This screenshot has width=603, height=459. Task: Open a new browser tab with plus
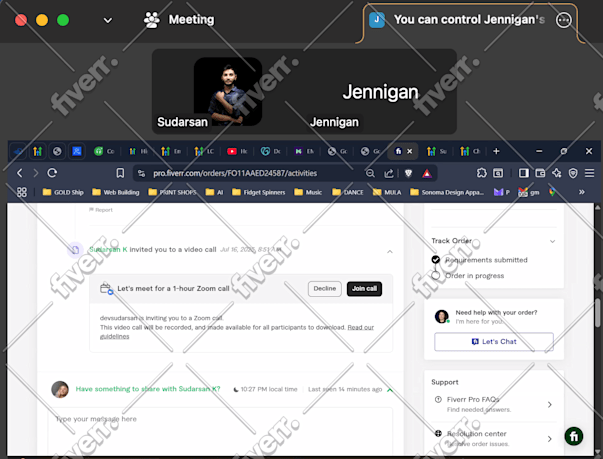[x=496, y=151]
